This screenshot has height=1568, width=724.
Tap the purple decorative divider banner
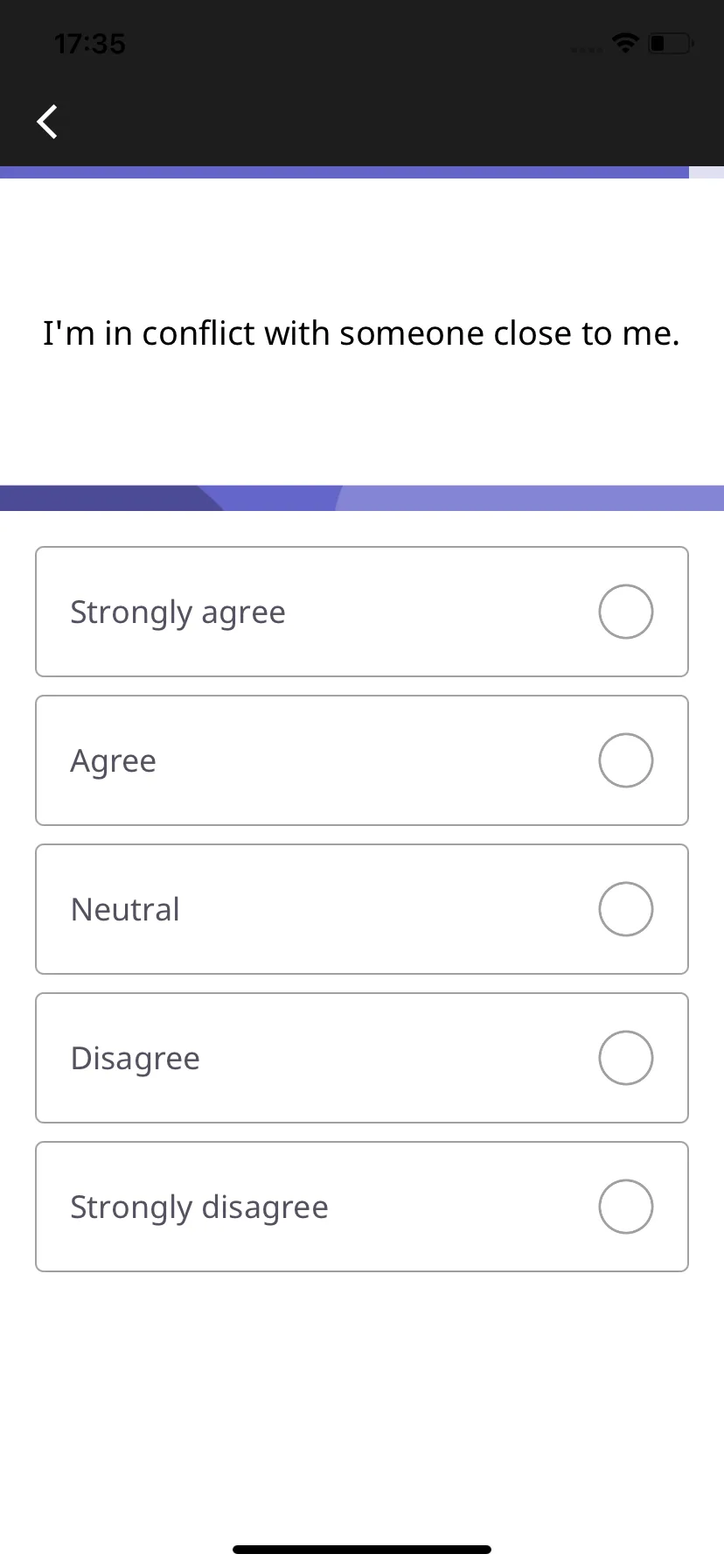point(362,498)
